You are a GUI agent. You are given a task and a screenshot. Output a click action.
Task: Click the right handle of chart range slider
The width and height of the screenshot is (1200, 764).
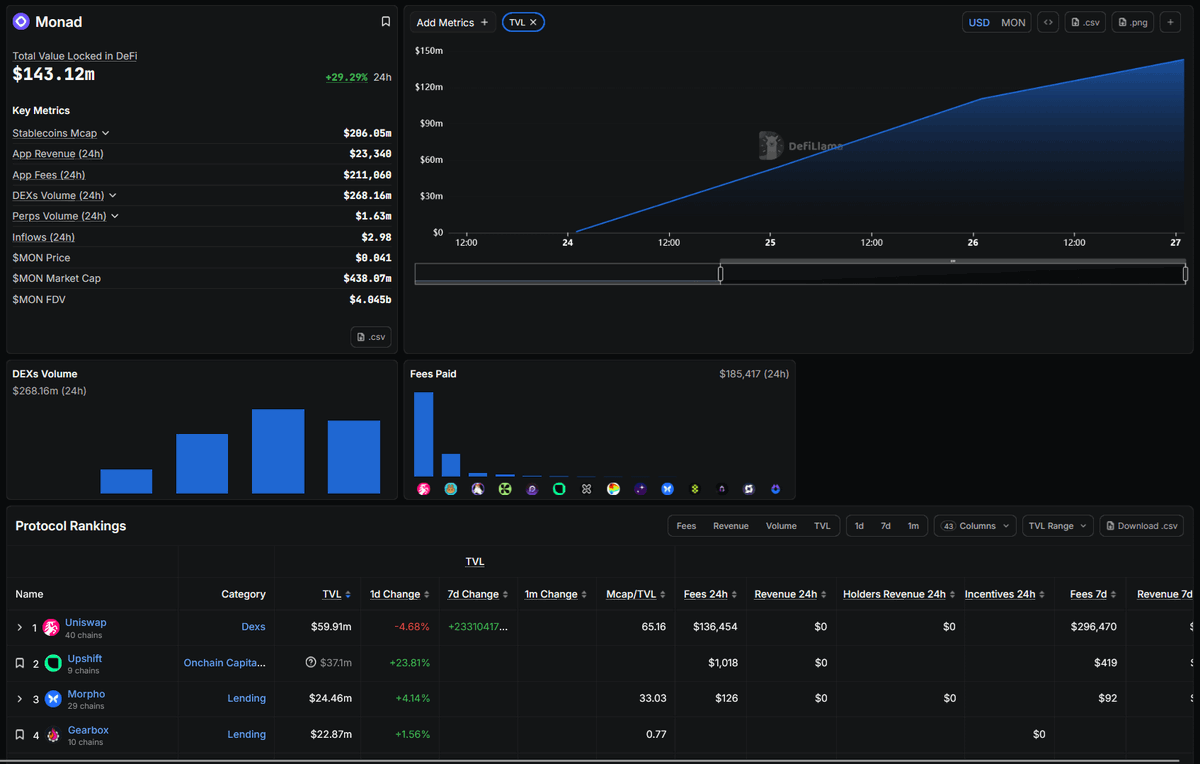point(1185,273)
